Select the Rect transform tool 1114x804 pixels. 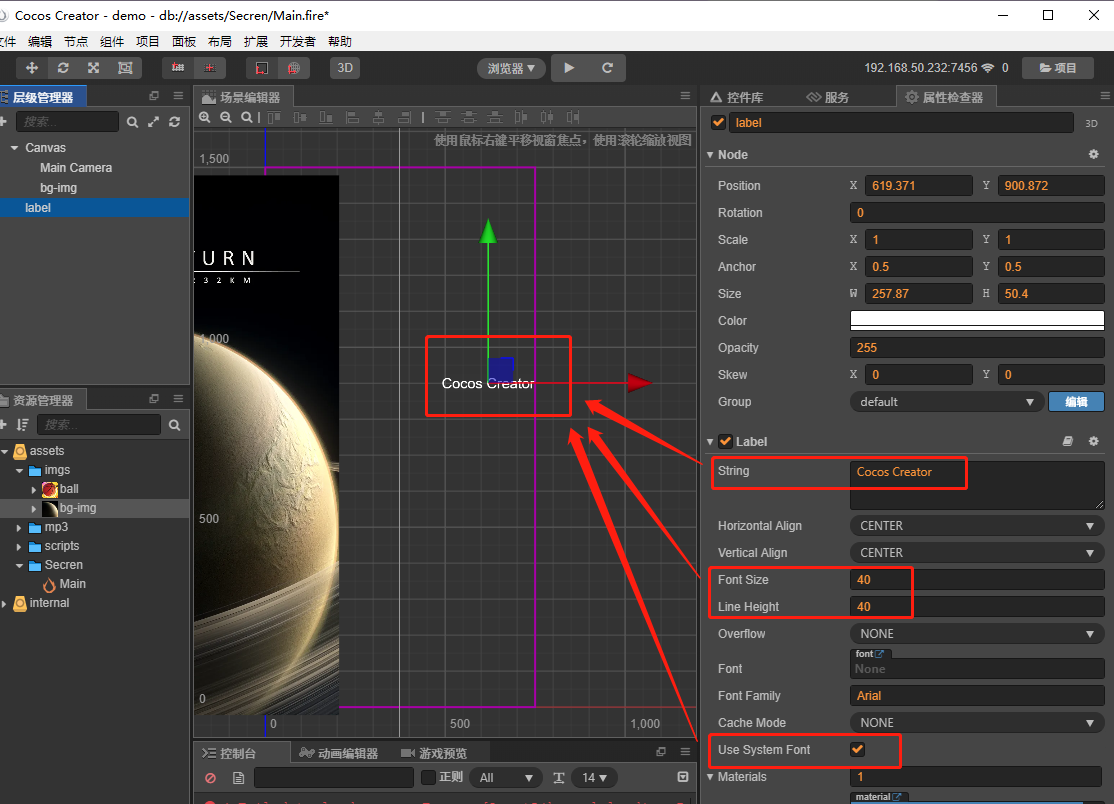[125, 68]
